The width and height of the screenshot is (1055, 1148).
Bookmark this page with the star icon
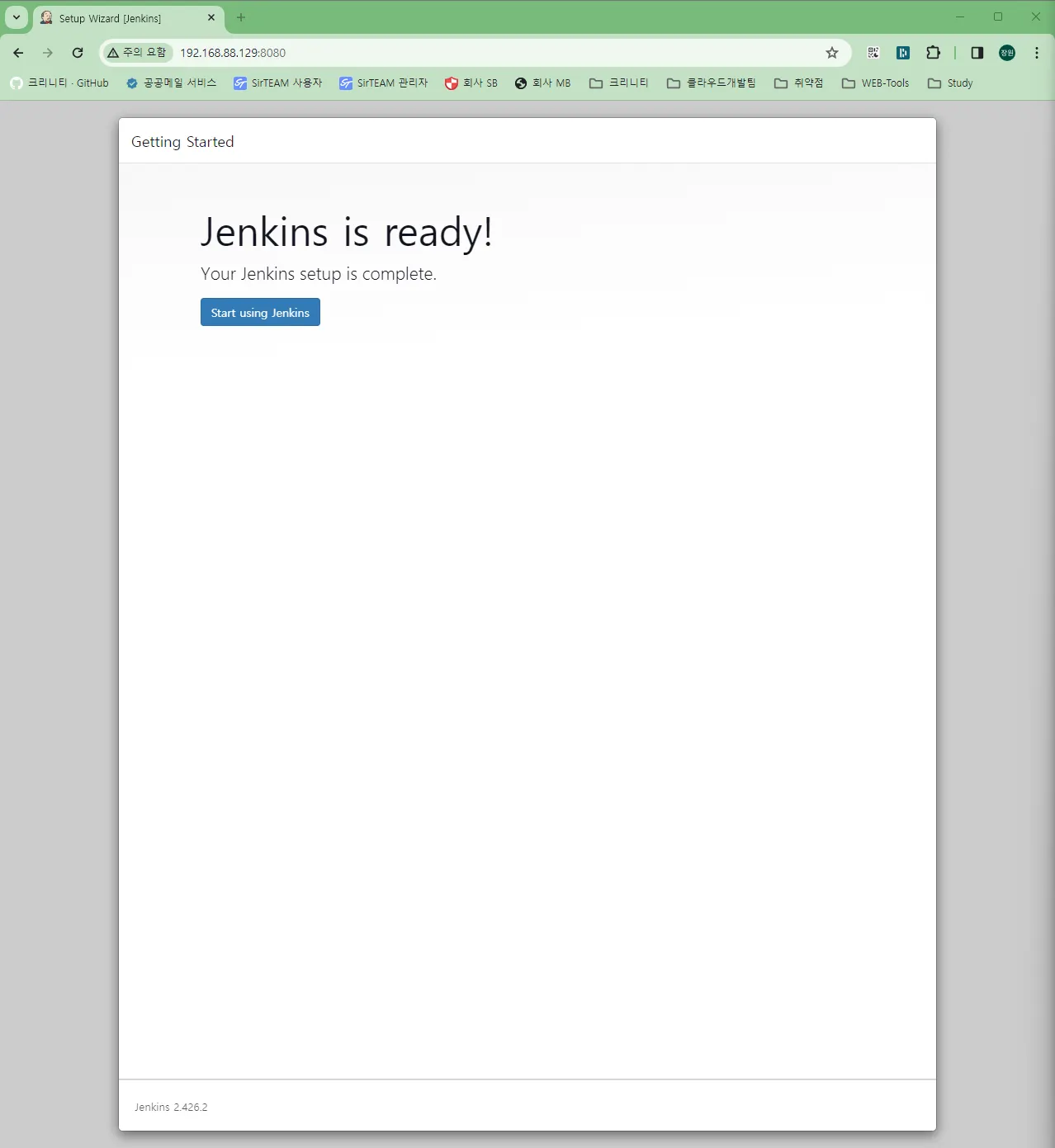(832, 53)
